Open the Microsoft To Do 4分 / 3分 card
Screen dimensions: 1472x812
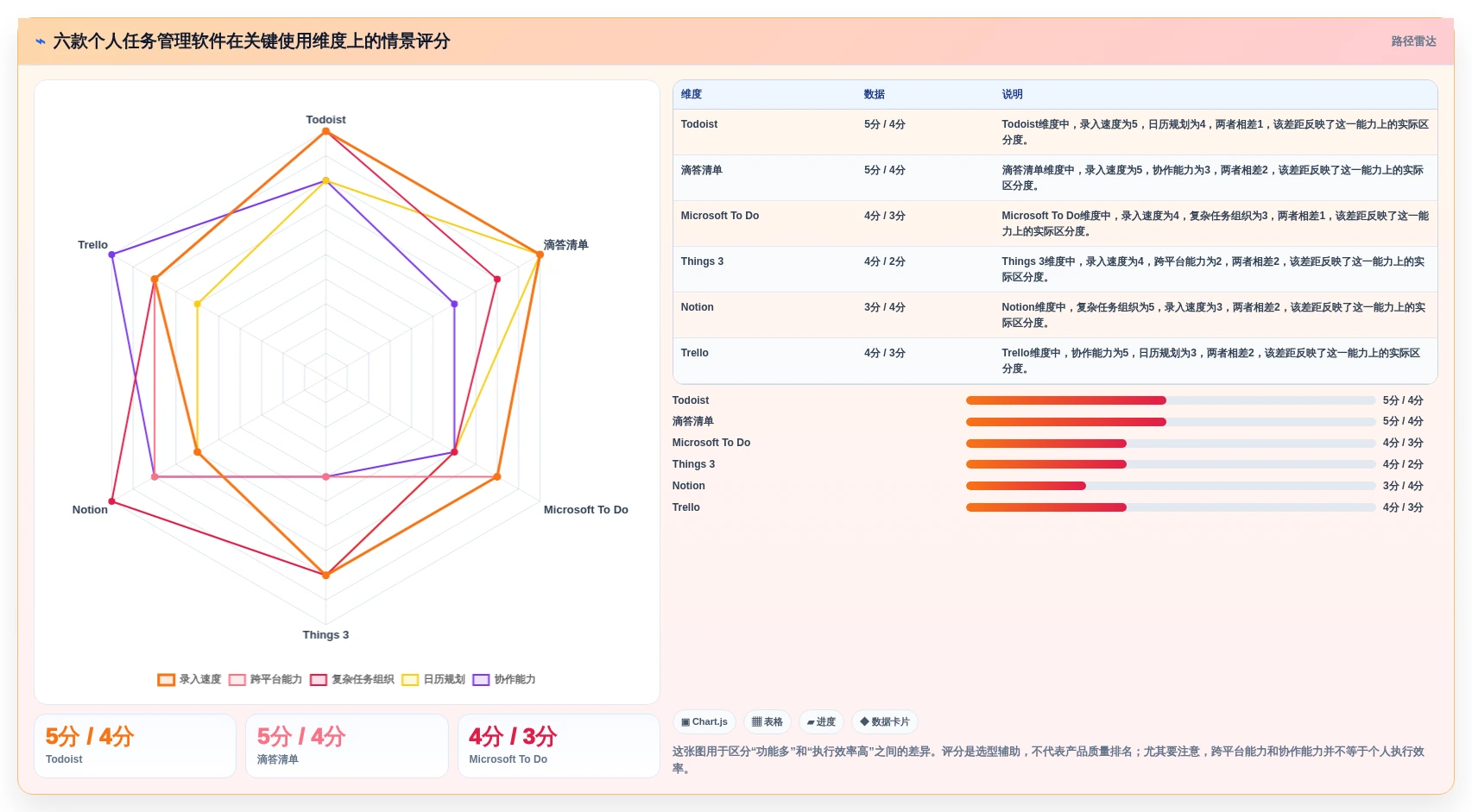coord(559,746)
